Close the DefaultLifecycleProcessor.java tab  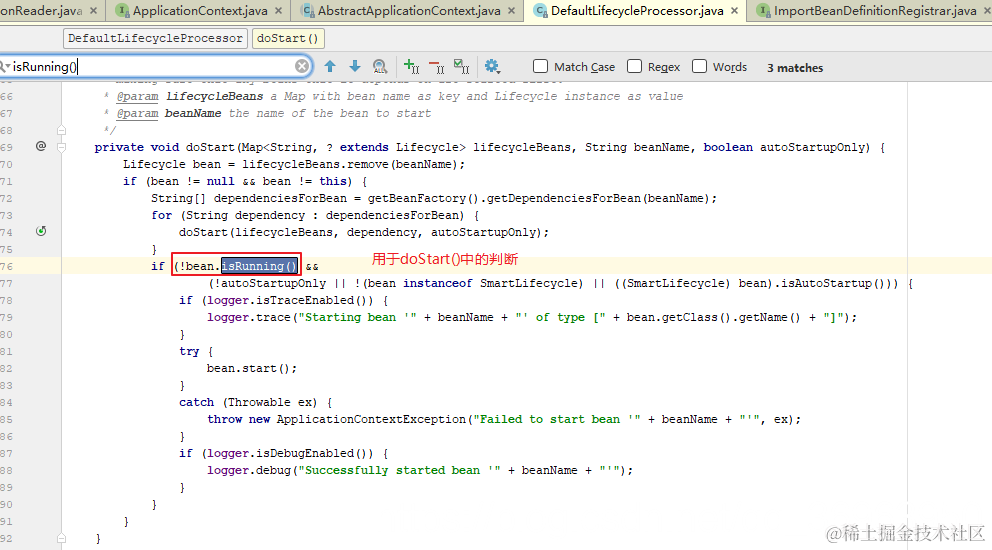click(x=734, y=11)
